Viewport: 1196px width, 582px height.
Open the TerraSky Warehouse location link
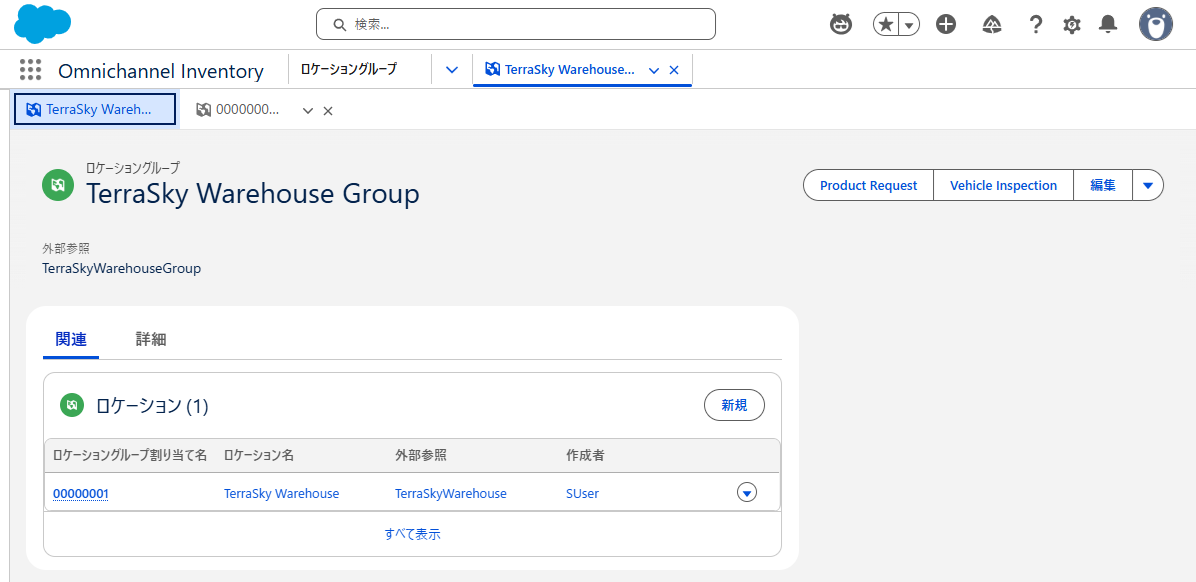[x=281, y=493]
